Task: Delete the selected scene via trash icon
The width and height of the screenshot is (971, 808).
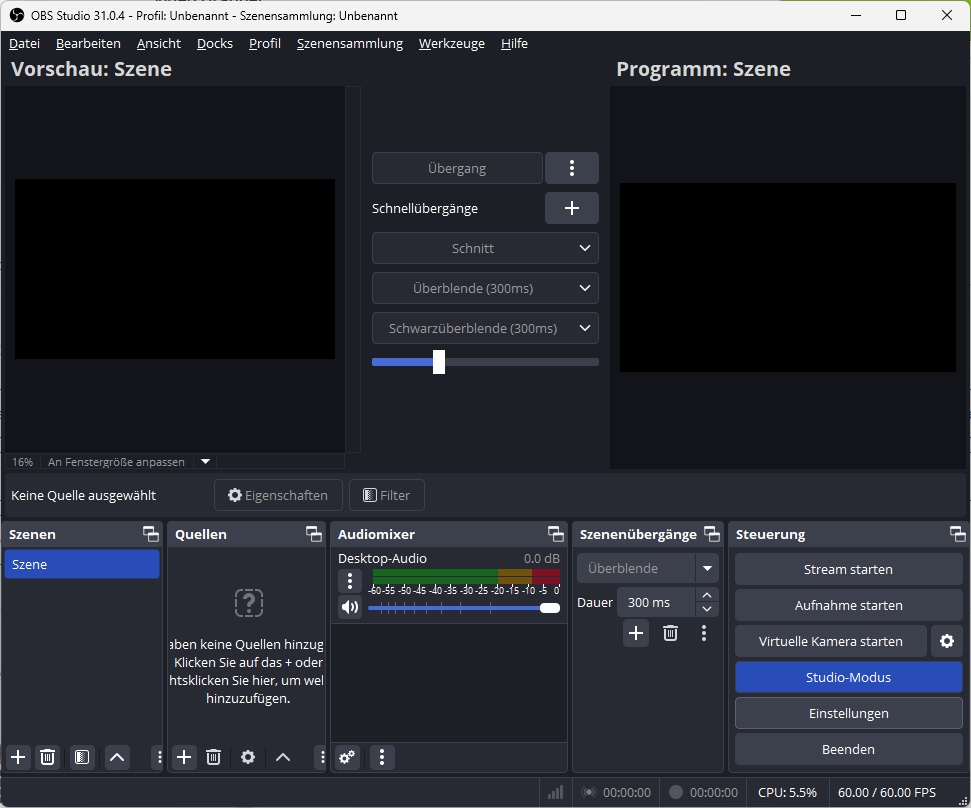Action: pyautogui.click(x=47, y=757)
